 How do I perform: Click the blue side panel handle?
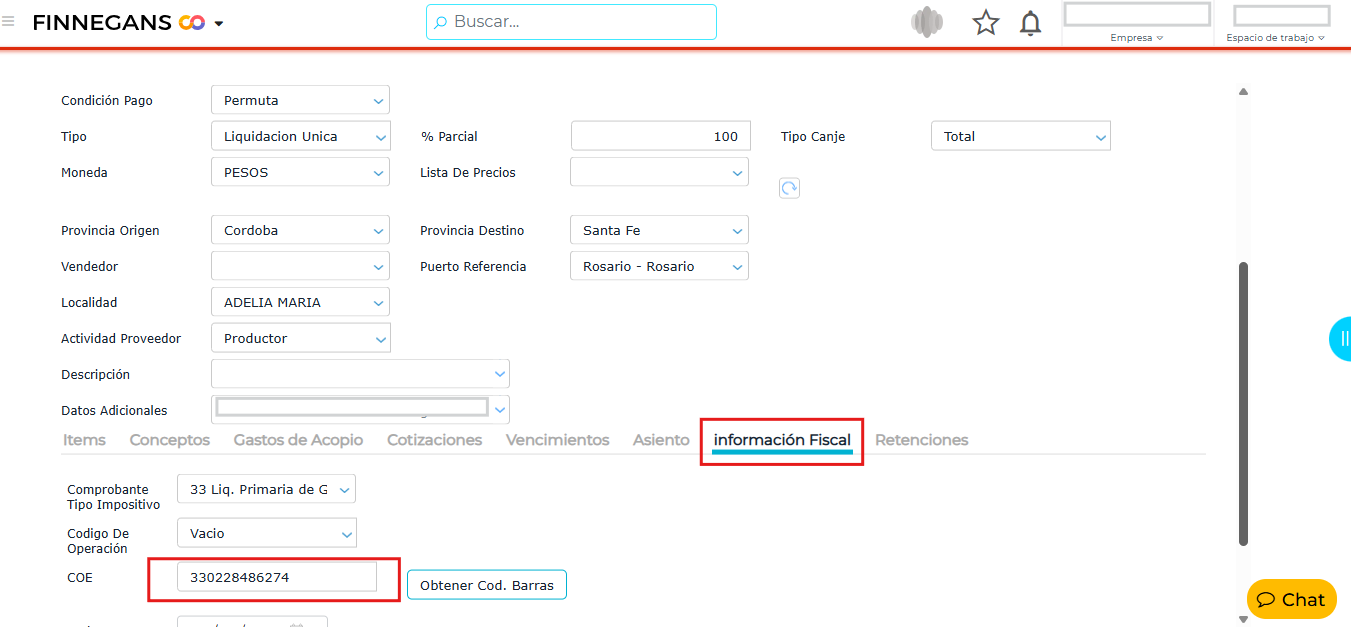1341,339
